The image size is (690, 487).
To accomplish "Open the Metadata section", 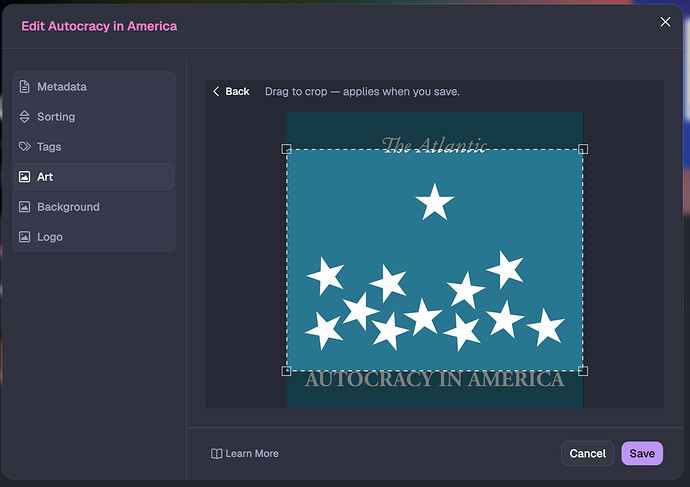I will (x=94, y=87).
